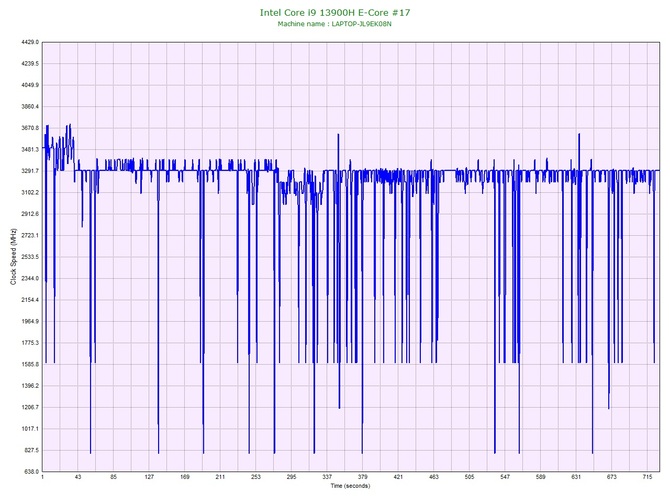
Task: Click the 127 time-axis tick label
Action: [x=149, y=477]
